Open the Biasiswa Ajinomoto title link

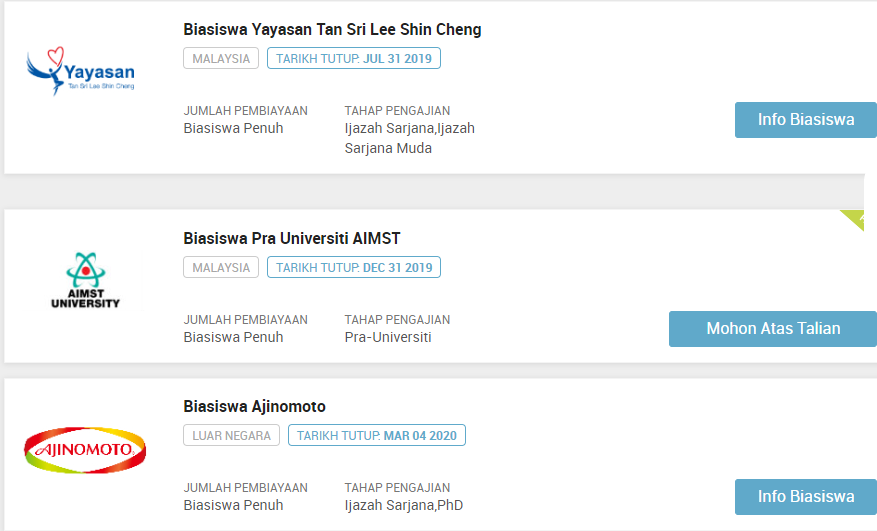[254, 407]
